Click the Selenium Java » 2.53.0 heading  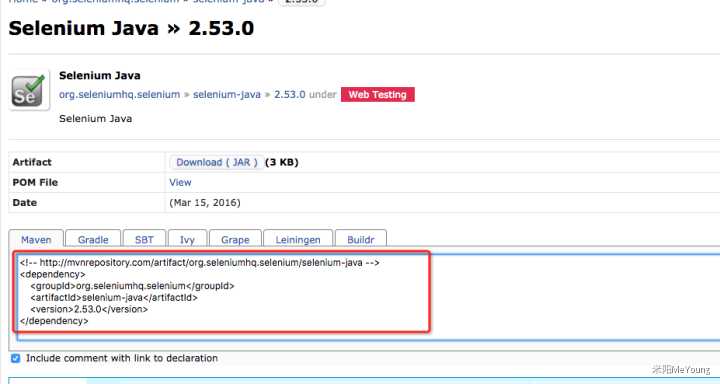tap(131, 28)
